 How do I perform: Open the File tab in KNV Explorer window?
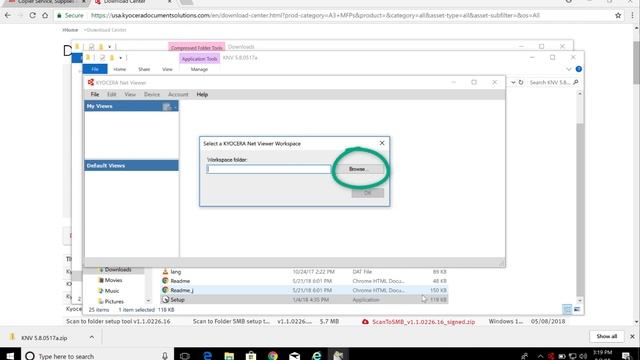coord(95,69)
